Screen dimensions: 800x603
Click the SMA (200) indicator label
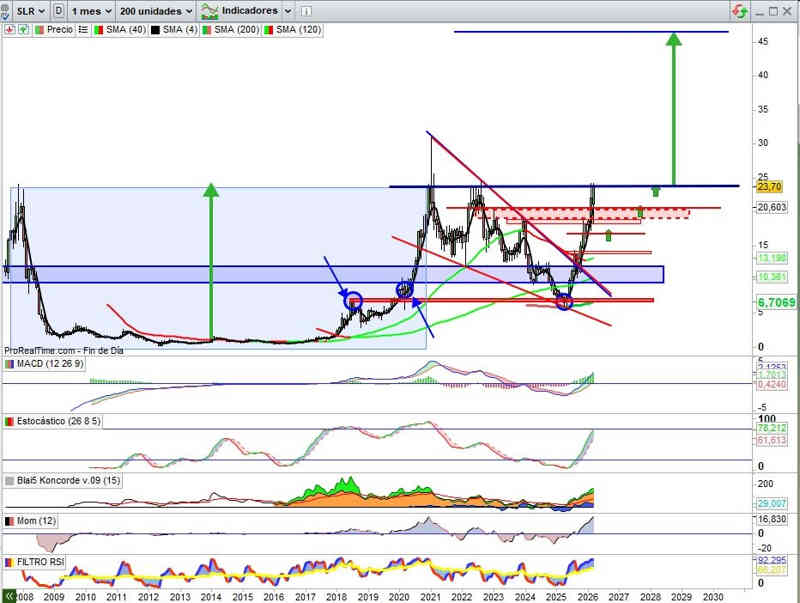[238, 30]
